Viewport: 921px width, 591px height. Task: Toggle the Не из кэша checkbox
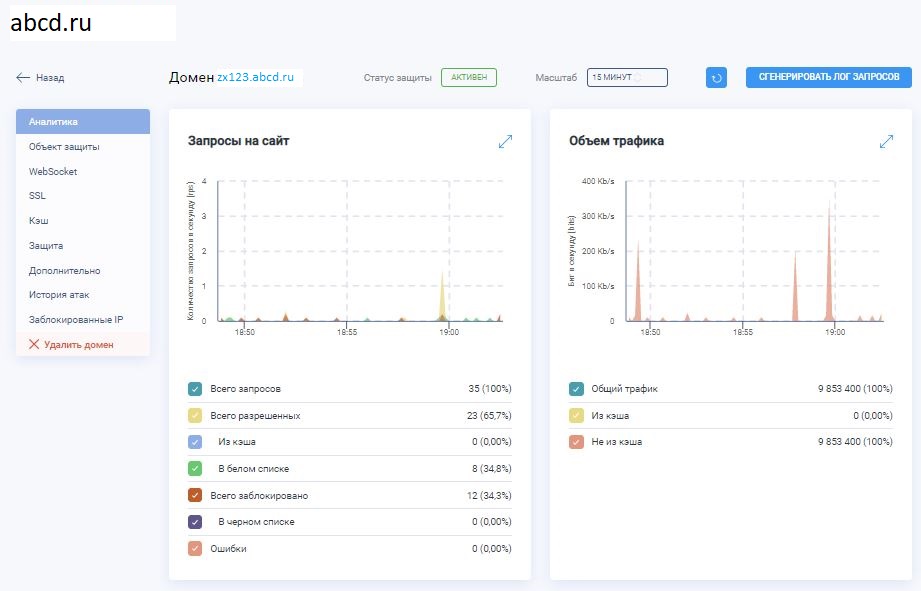tap(576, 441)
